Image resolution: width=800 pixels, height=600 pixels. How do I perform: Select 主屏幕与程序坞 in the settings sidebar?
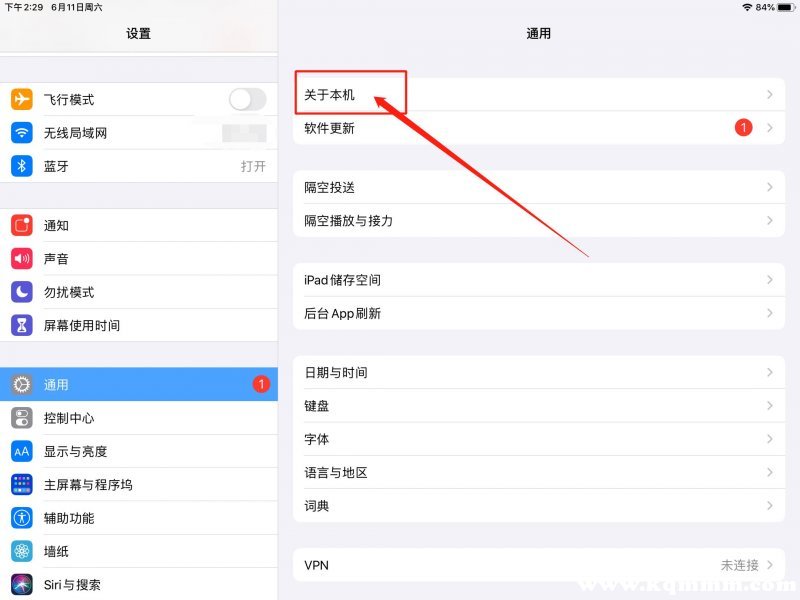139,484
